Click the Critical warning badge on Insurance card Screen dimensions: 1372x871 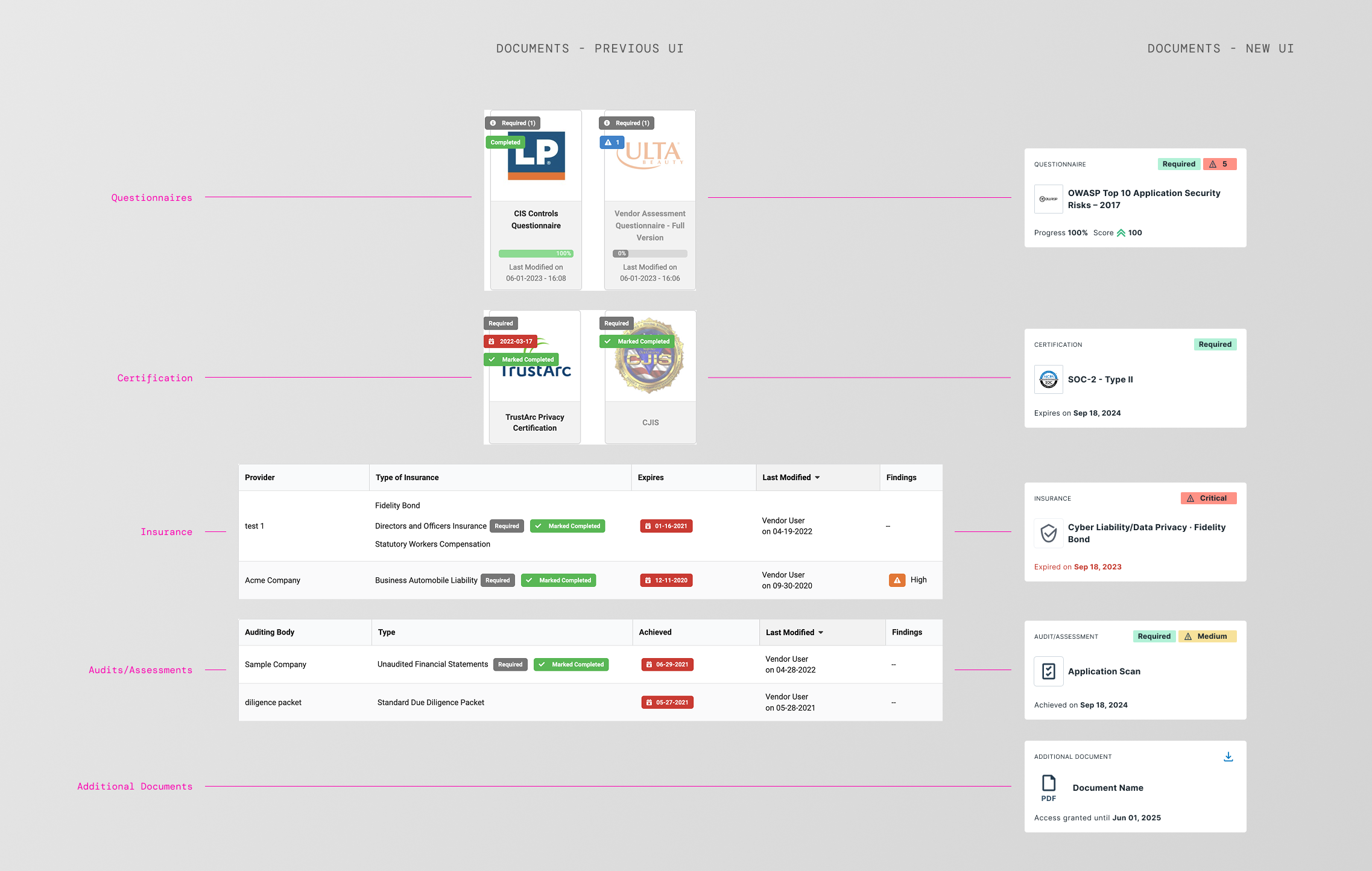pos(1209,498)
